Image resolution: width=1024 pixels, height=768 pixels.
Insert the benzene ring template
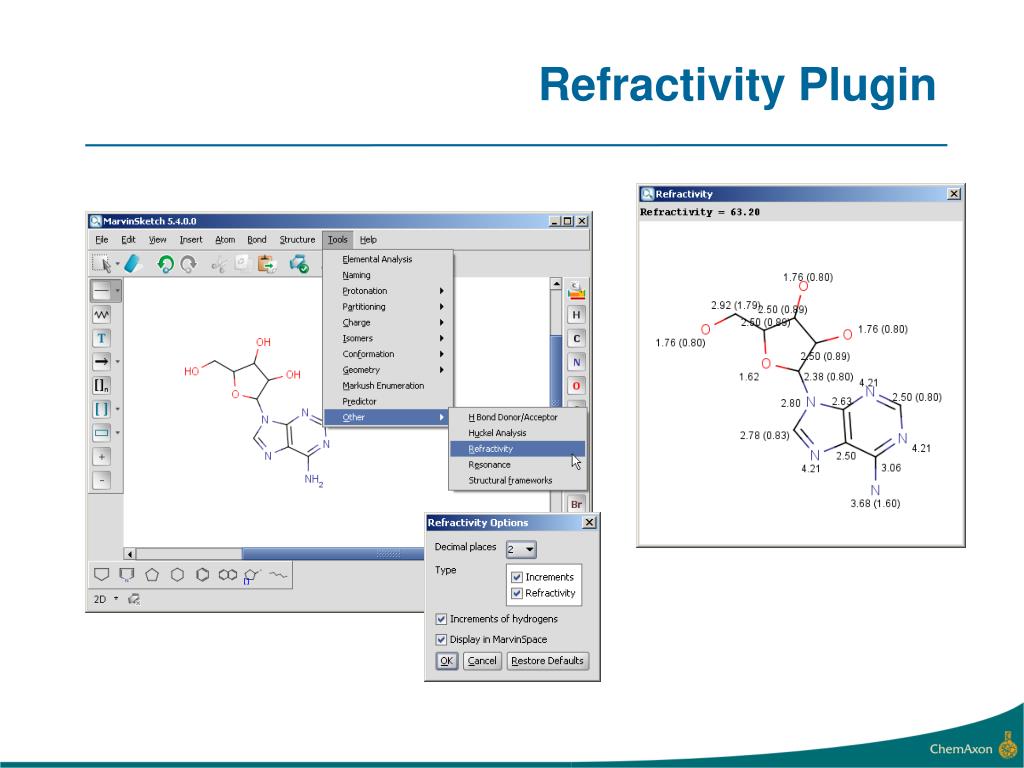point(202,575)
